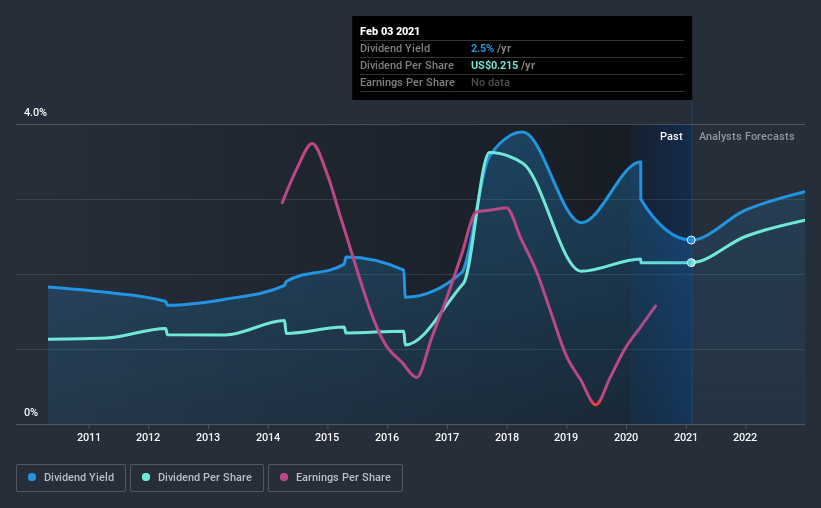
Task: Click the pink Earnings Per Share legend dot
Action: click(284, 477)
